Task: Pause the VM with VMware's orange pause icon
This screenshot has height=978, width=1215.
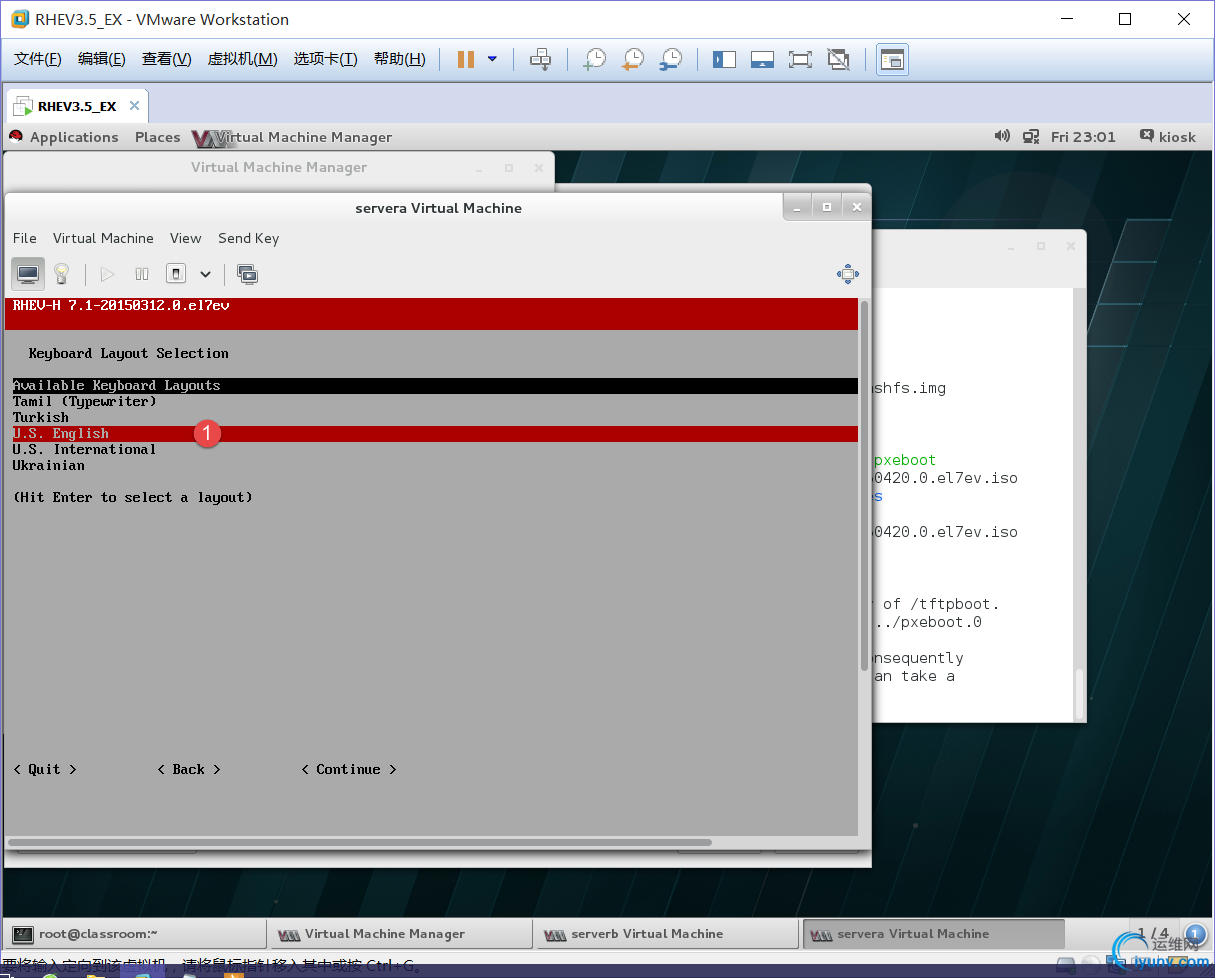Action: (465, 60)
